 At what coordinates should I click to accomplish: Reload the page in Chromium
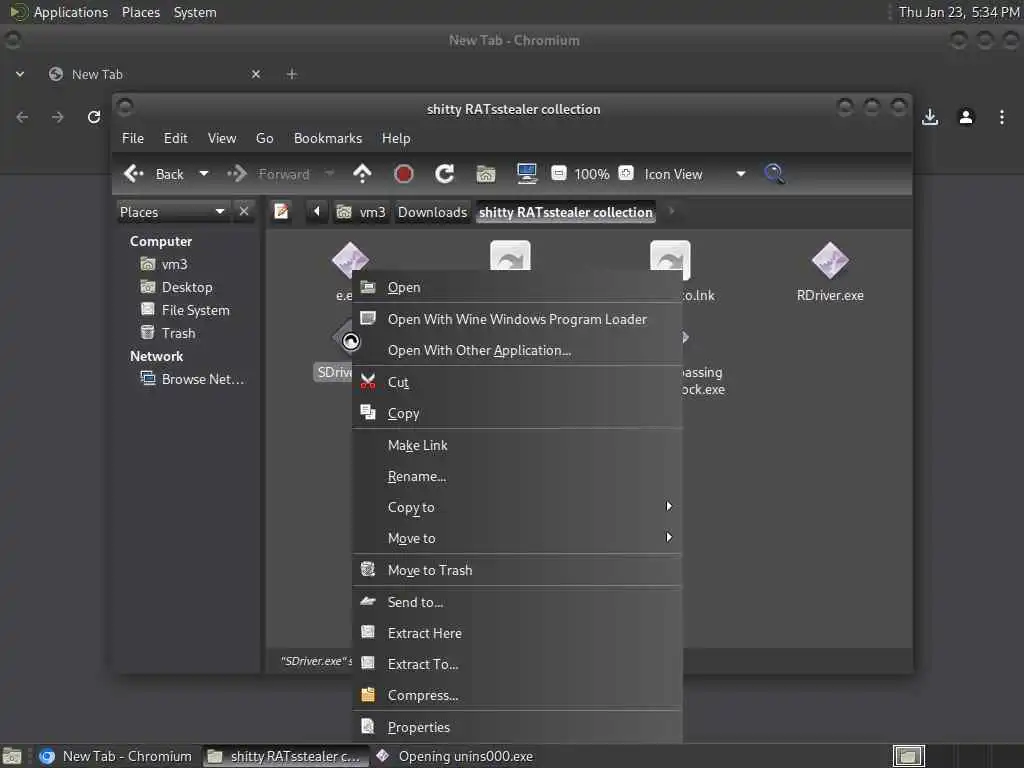click(94, 117)
